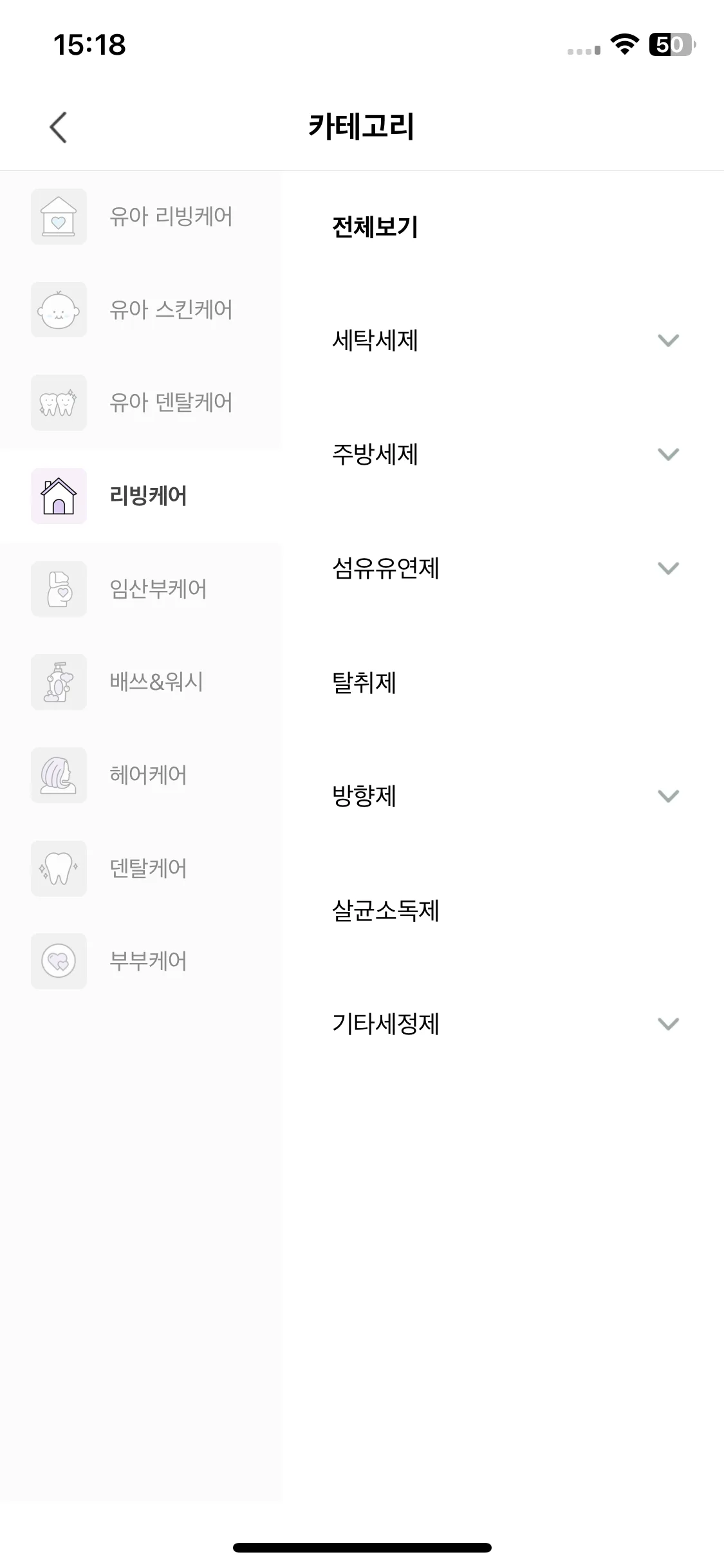Screen dimensions: 724x1568
Task: Choose the 유아 덴탈케어 teeth icon
Action: [59, 402]
